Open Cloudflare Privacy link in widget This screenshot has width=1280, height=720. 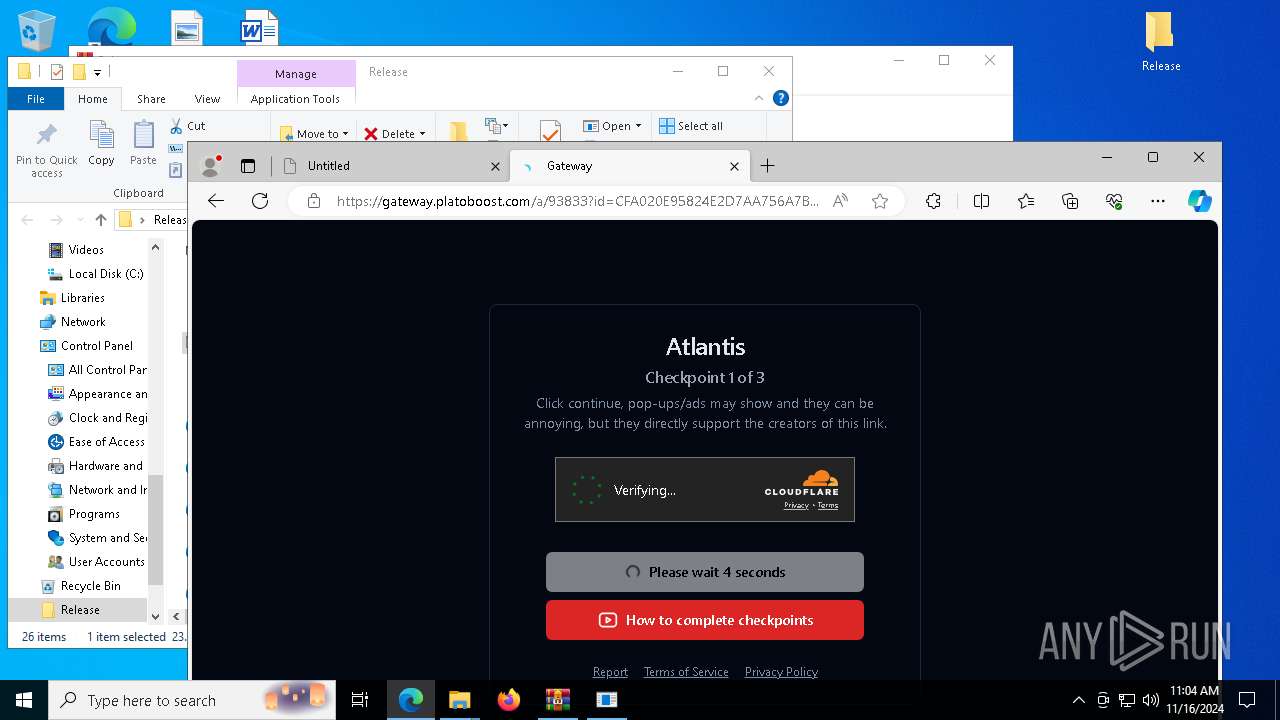pos(796,506)
